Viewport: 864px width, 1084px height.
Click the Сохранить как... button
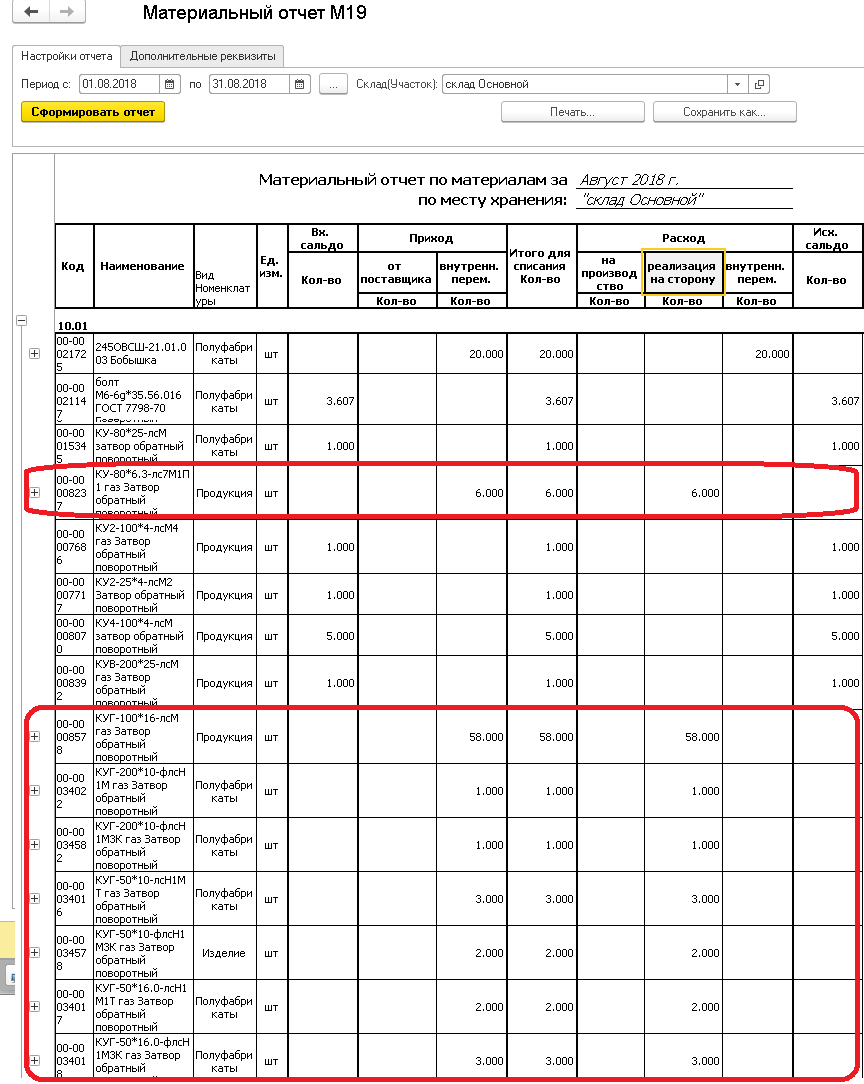pos(724,112)
